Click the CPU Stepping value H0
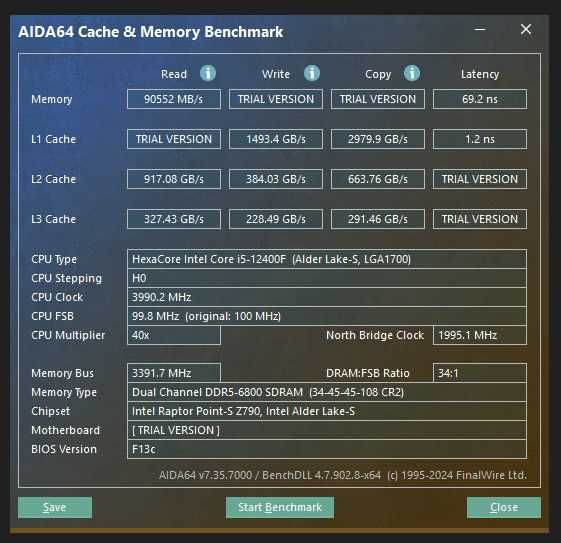The height and width of the screenshot is (543, 561). [327, 278]
